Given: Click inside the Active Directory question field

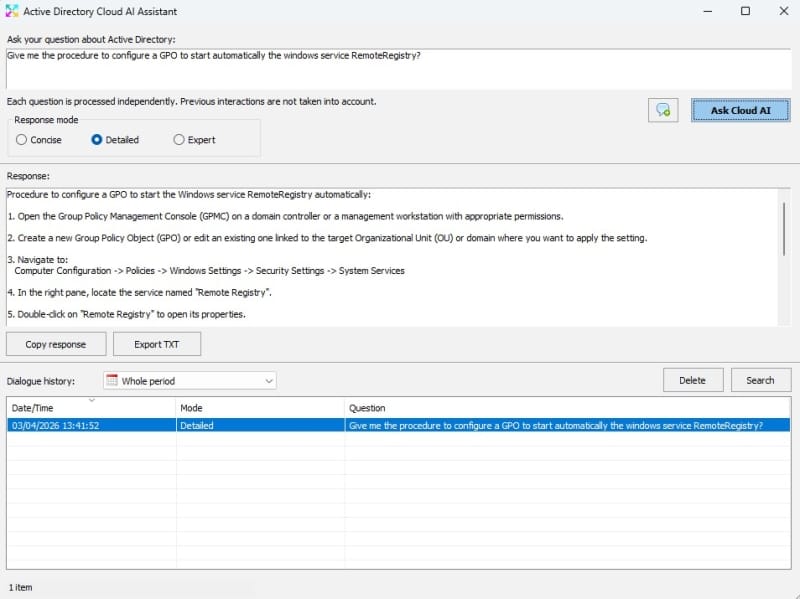Looking at the screenshot, I should [400, 68].
